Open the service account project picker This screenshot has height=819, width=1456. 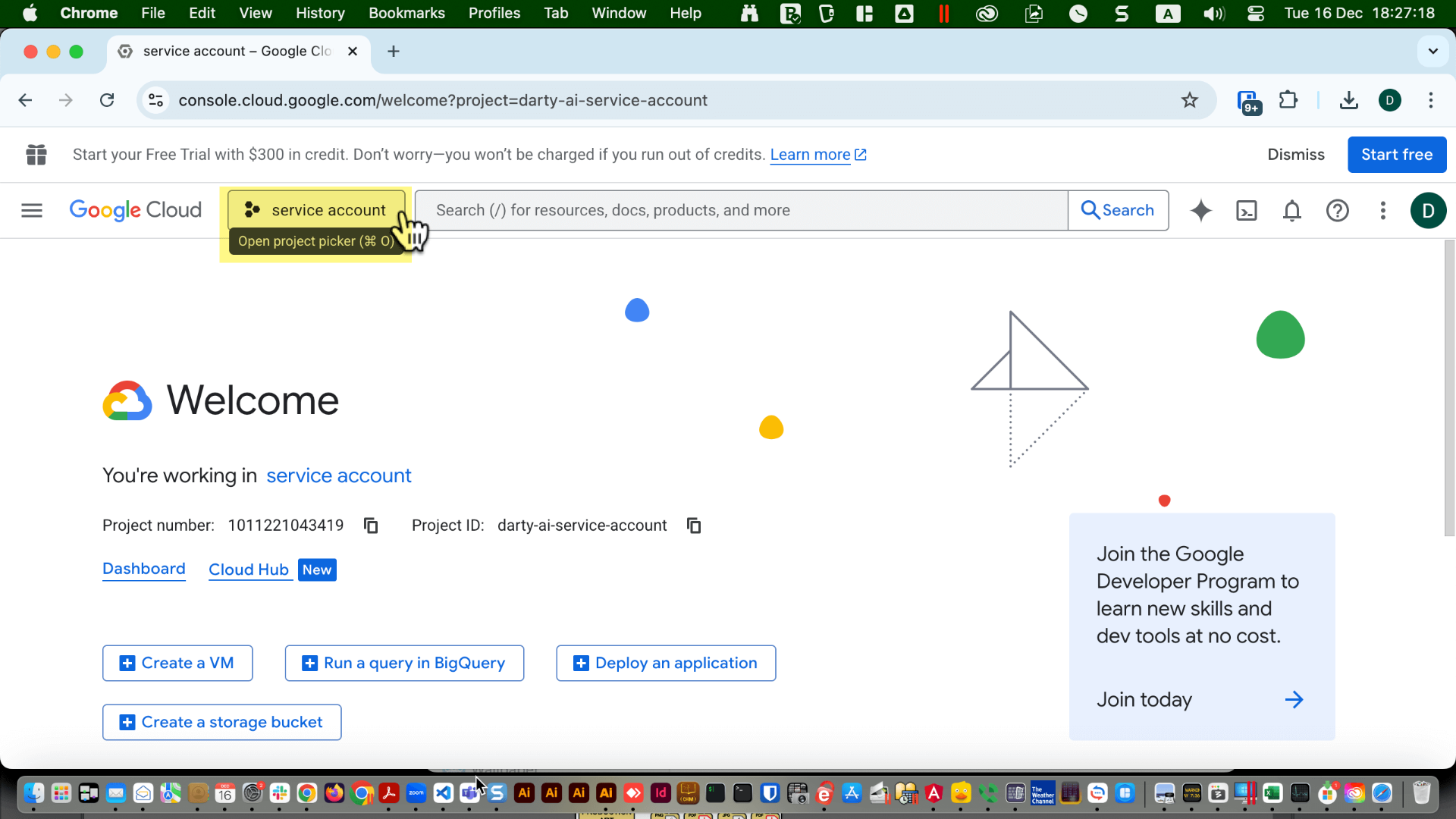pyautogui.click(x=316, y=210)
